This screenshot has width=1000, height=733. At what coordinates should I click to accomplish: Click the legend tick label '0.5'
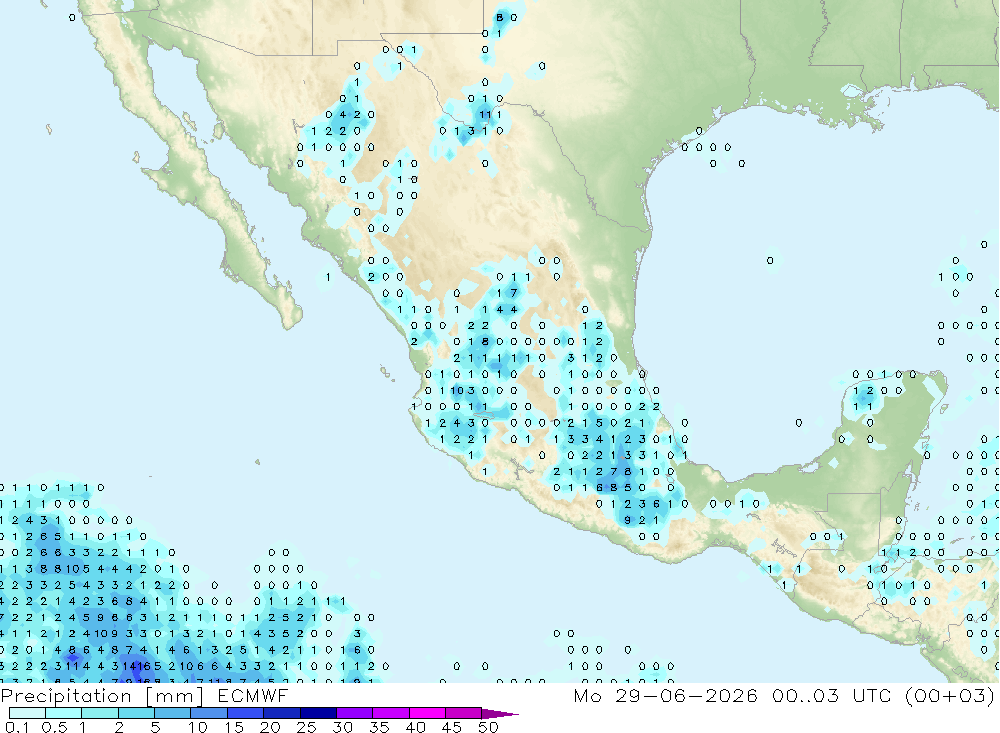point(54,727)
